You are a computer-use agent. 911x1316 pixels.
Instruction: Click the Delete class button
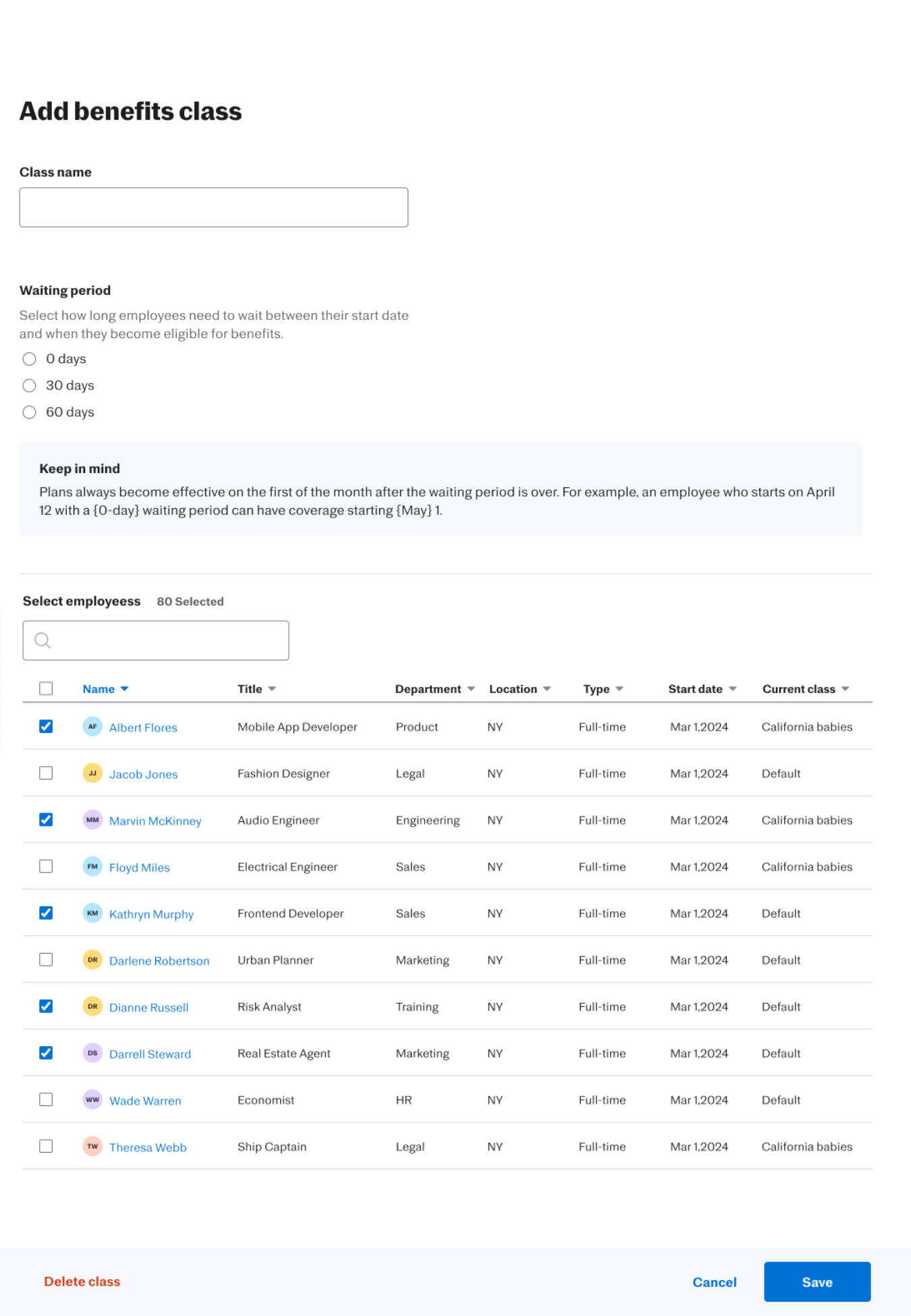(82, 1282)
